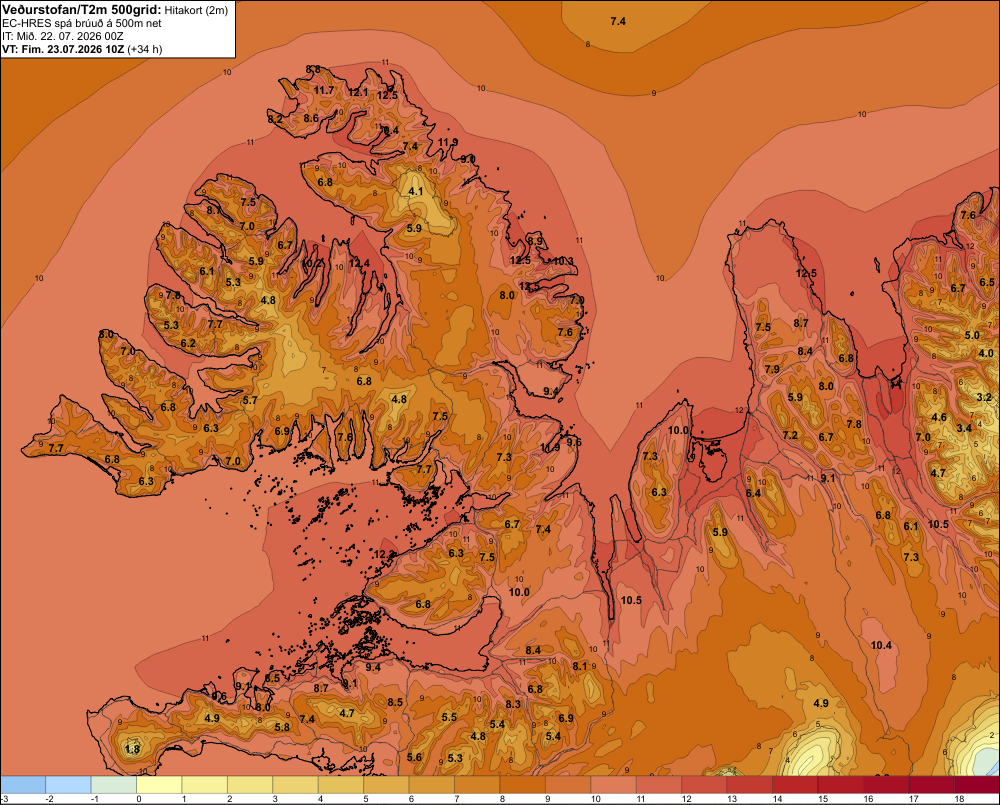Select the 6.4 temperature label
The width and height of the screenshot is (1000, 805).
coord(753,493)
